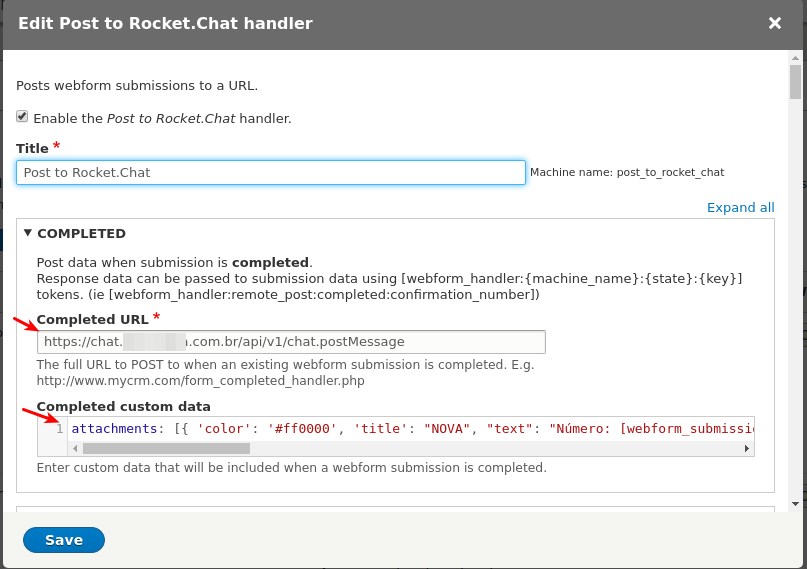Image resolution: width=807 pixels, height=569 pixels.
Task: Click inside the Completed custom data editor
Action: click(x=412, y=429)
